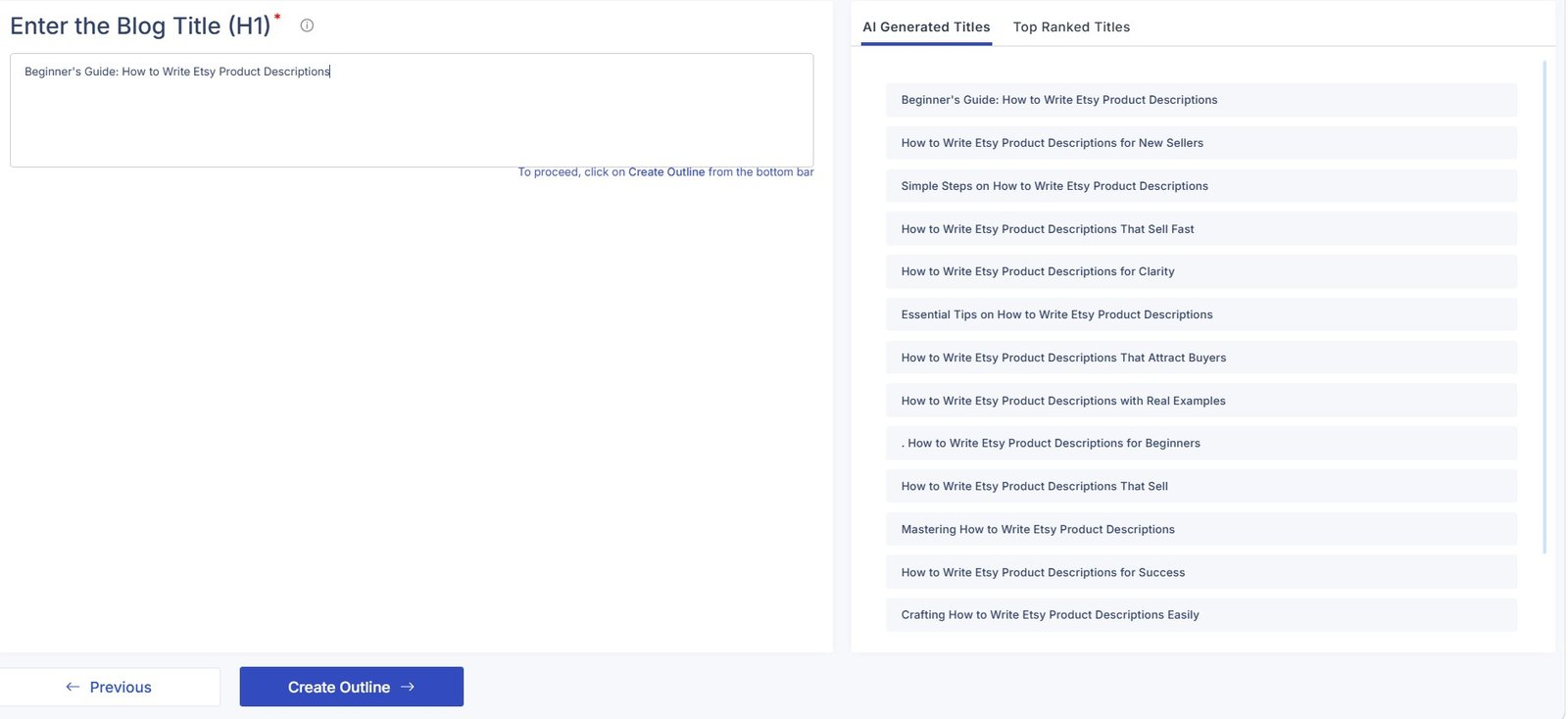Screen dimensions: 1568x719
Task: Choose title ending 'for New Sellers'
Action: [1201, 143]
